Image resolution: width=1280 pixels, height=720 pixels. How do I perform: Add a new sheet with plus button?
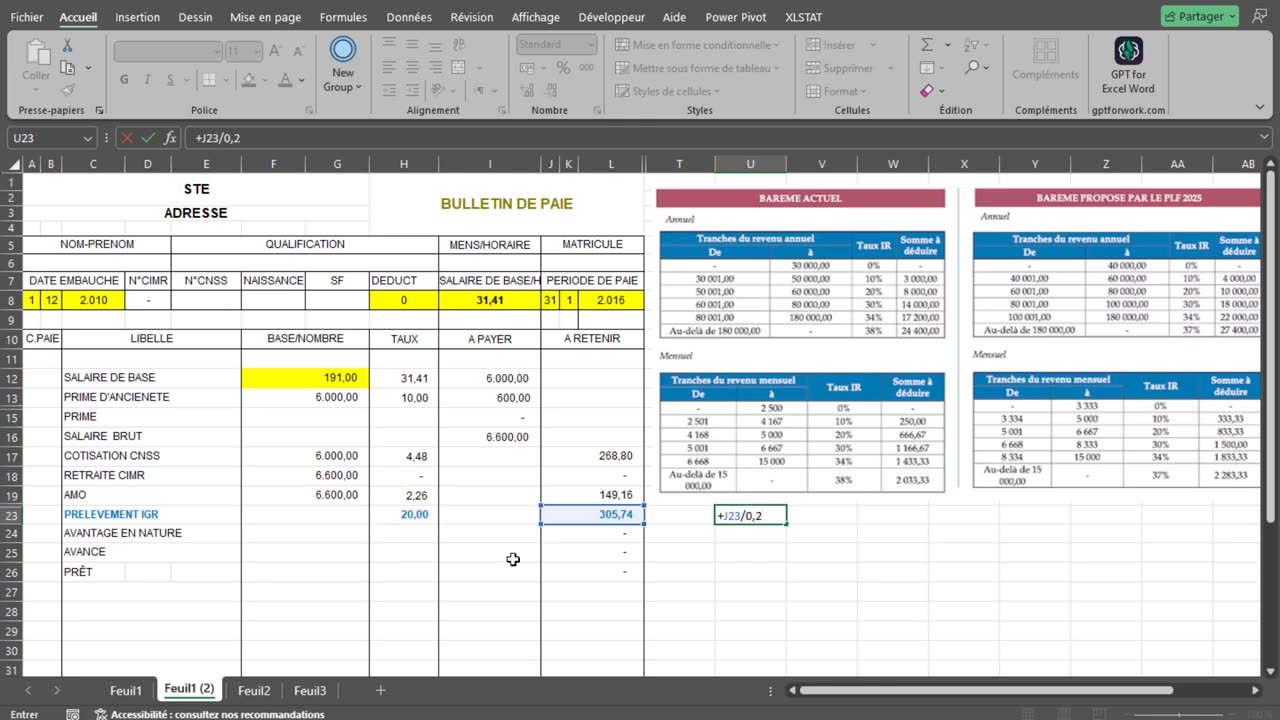(380, 690)
